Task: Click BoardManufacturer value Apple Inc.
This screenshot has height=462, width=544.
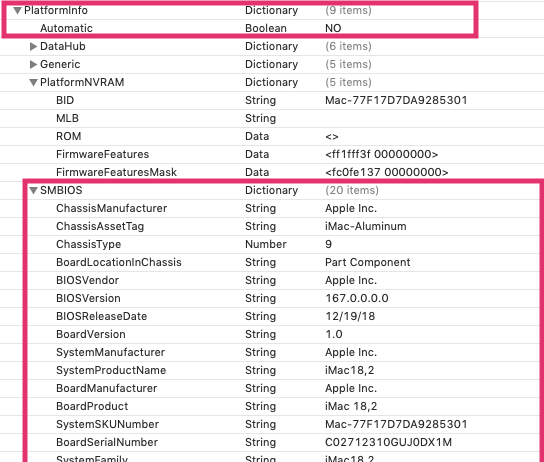Action: tap(351, 388)
